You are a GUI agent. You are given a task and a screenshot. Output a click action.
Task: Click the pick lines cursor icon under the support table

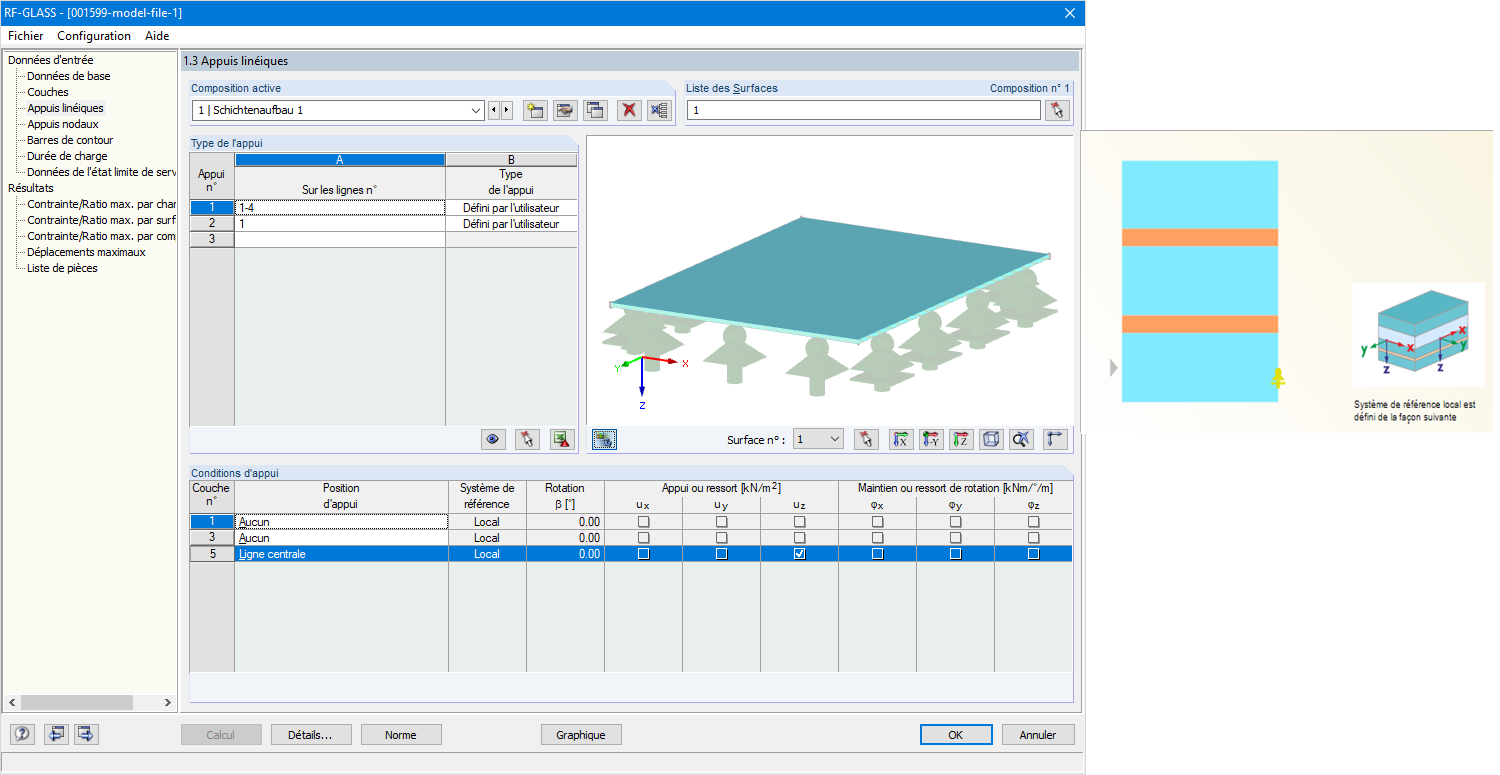[x=527, y=439]
